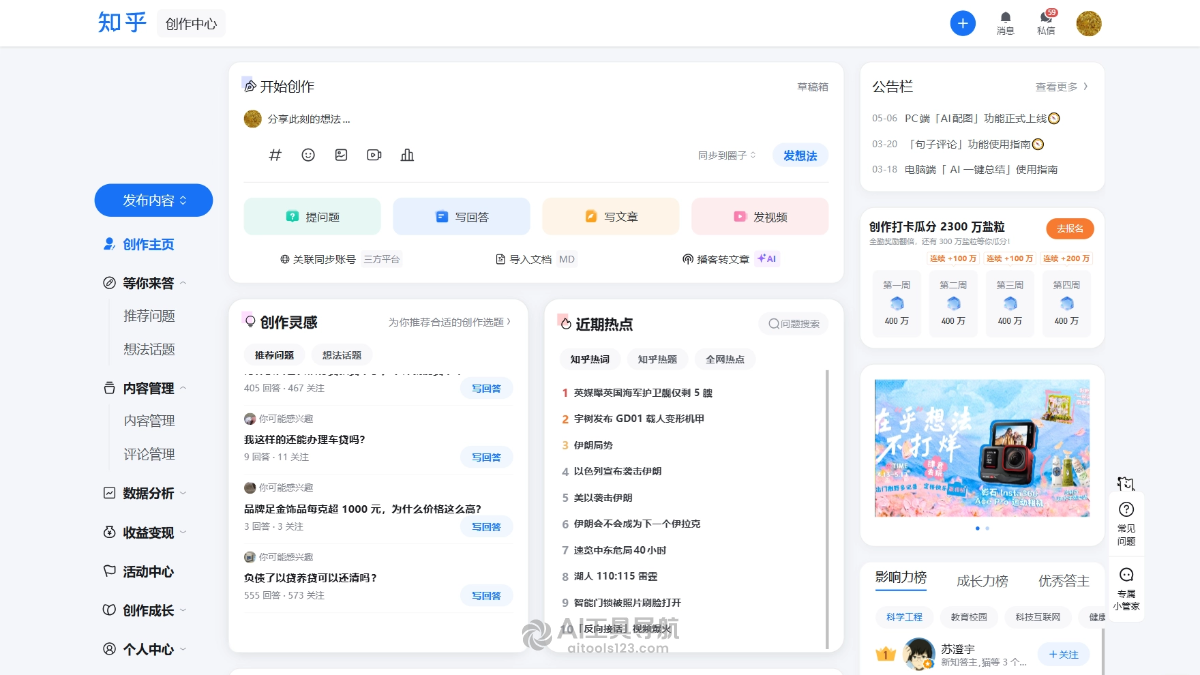Open hot topic 宇树发布 GD01 载人变形机甲
Screen dimensions: 1200x675
(x=638, y=419)
